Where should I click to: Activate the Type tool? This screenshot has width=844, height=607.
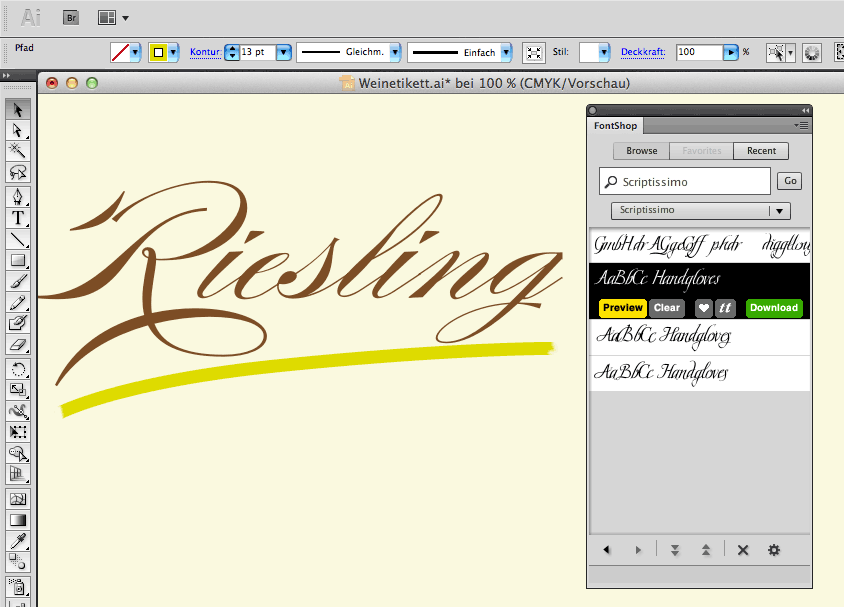[x=17, y=215]
